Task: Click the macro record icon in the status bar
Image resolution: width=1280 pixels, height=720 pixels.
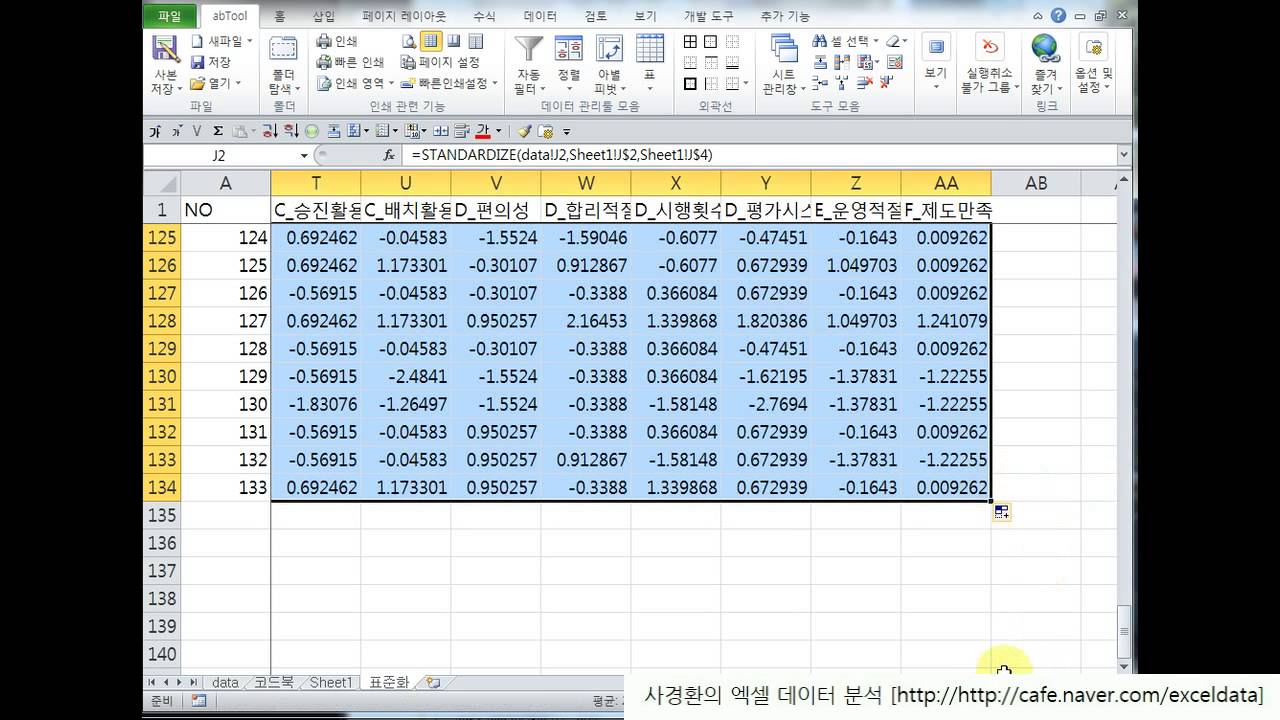Action: pyautogui.click(x=198, y=701)
